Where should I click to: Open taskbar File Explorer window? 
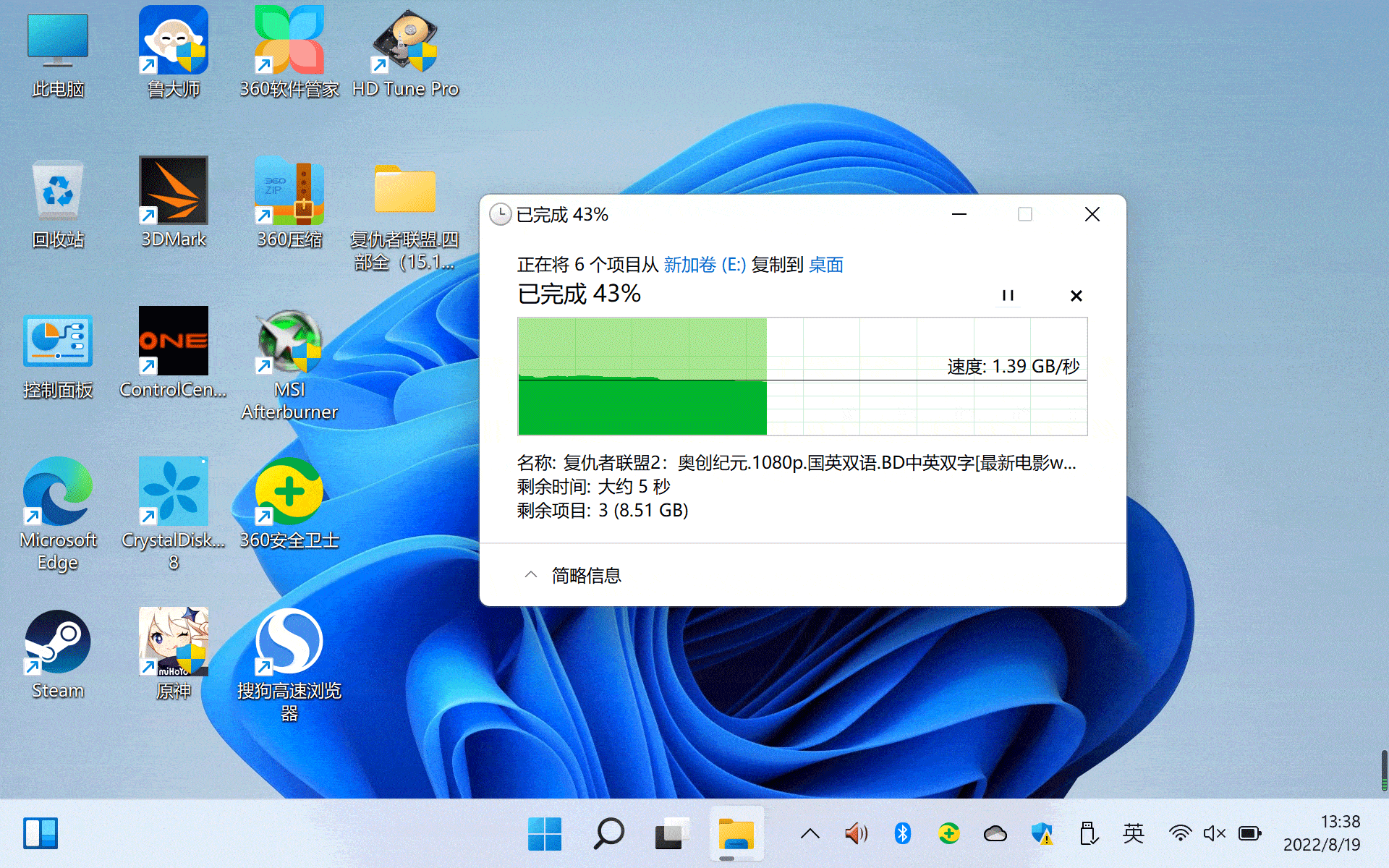(x=738, y=833)
